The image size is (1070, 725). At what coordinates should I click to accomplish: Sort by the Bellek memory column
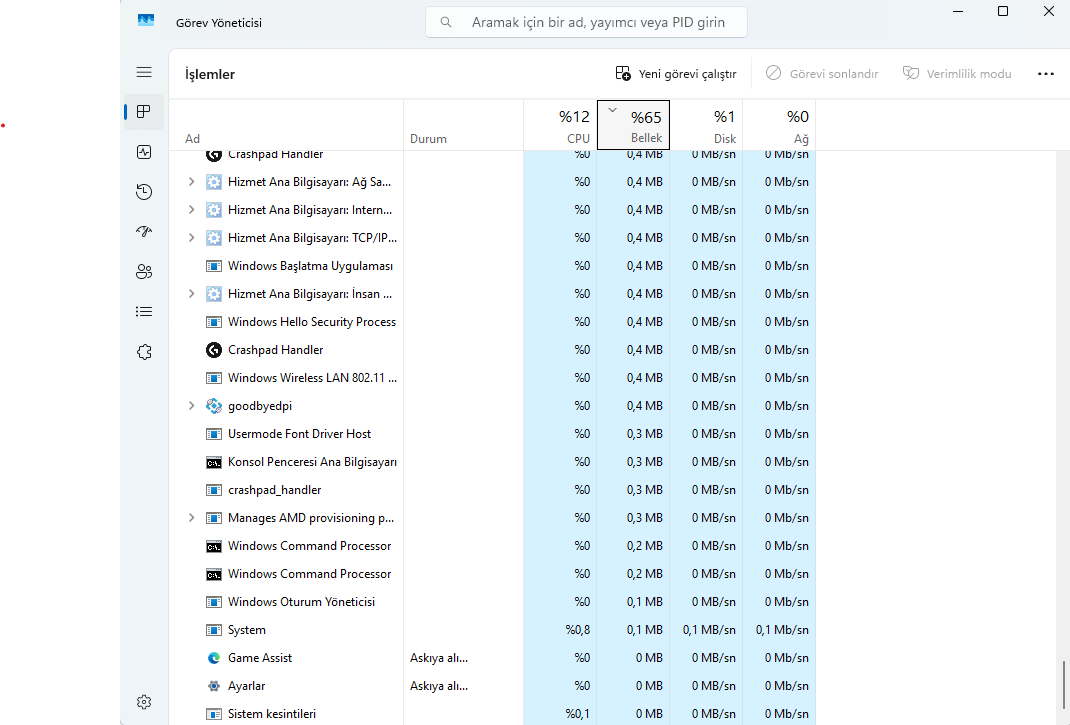tap(633, 126)
